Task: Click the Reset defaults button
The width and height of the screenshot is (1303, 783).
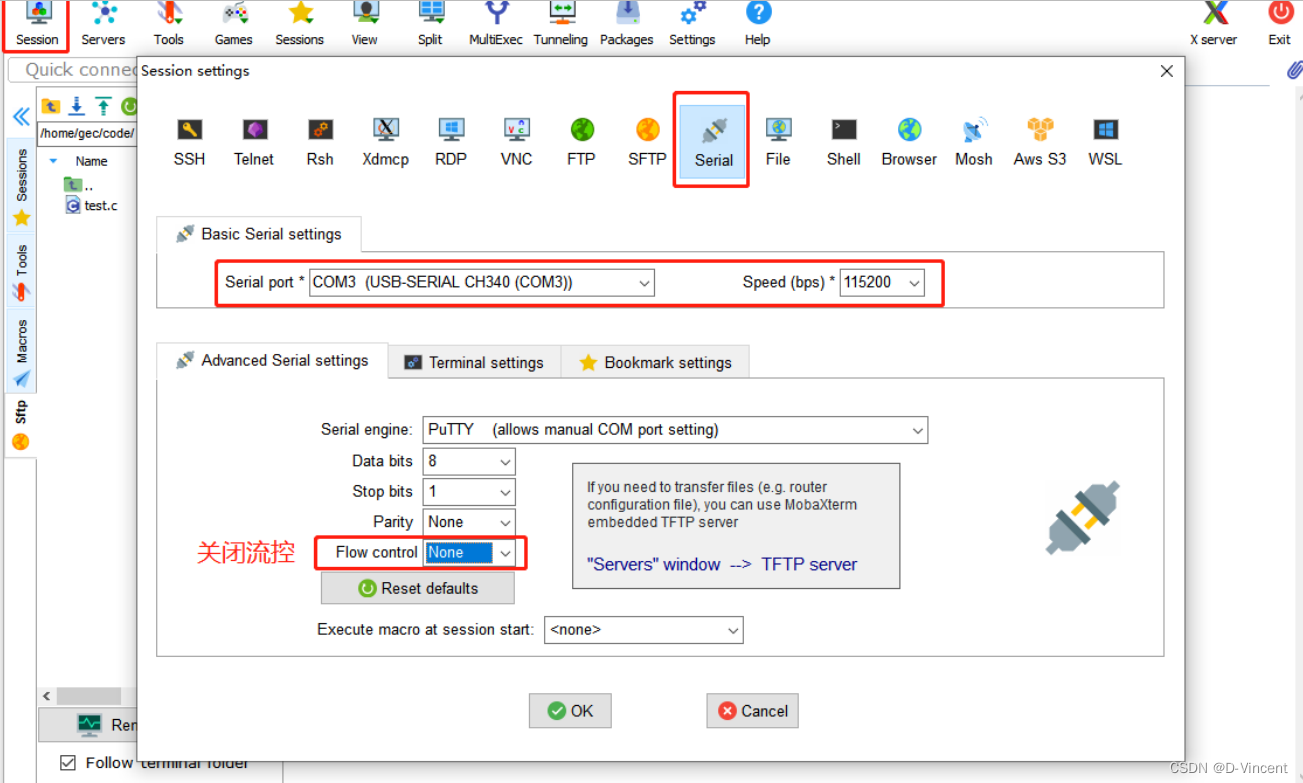Action: pyautogui.click(x=418, y=588)
